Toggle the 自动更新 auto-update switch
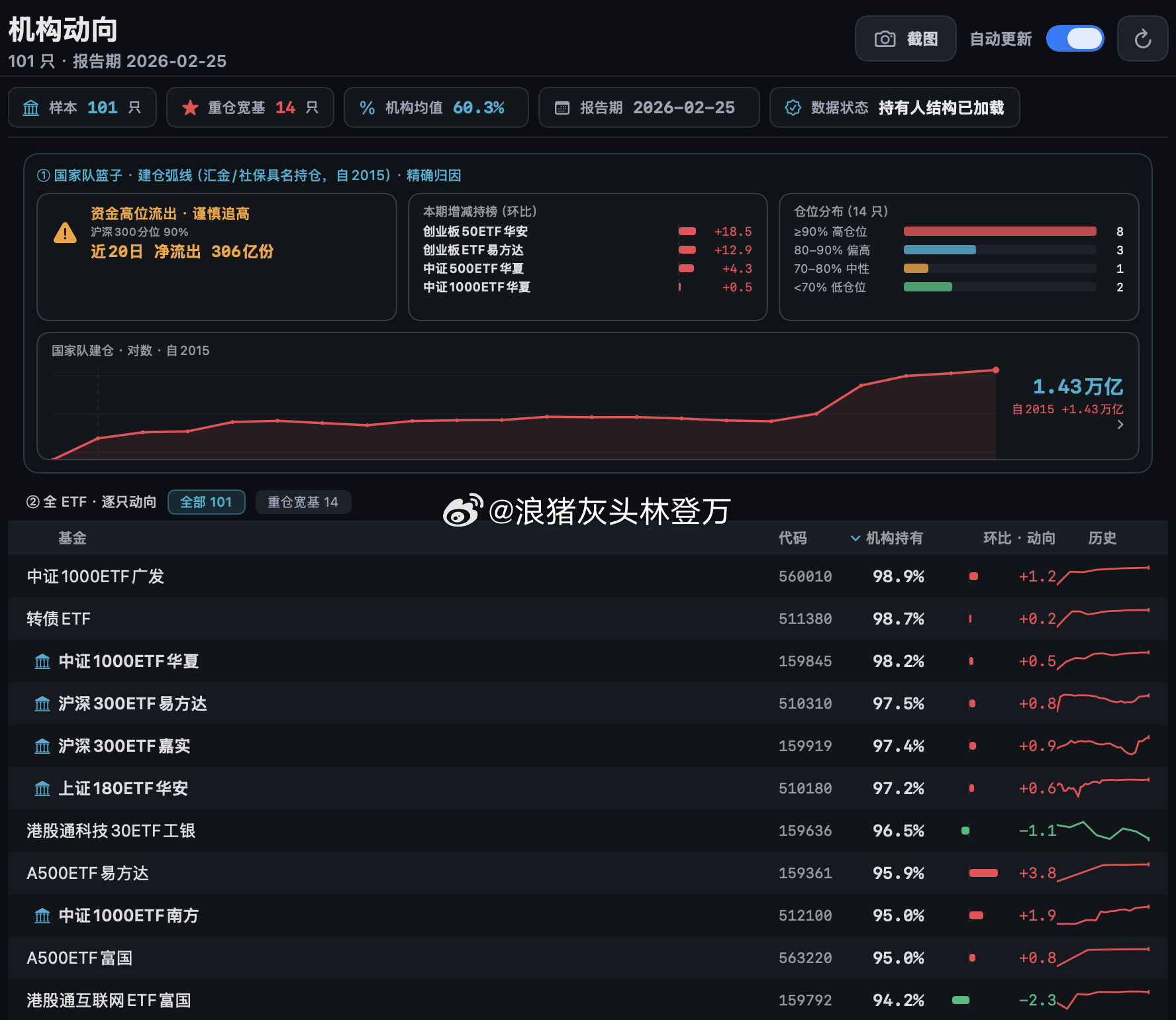 click(x=1075, y=38)
